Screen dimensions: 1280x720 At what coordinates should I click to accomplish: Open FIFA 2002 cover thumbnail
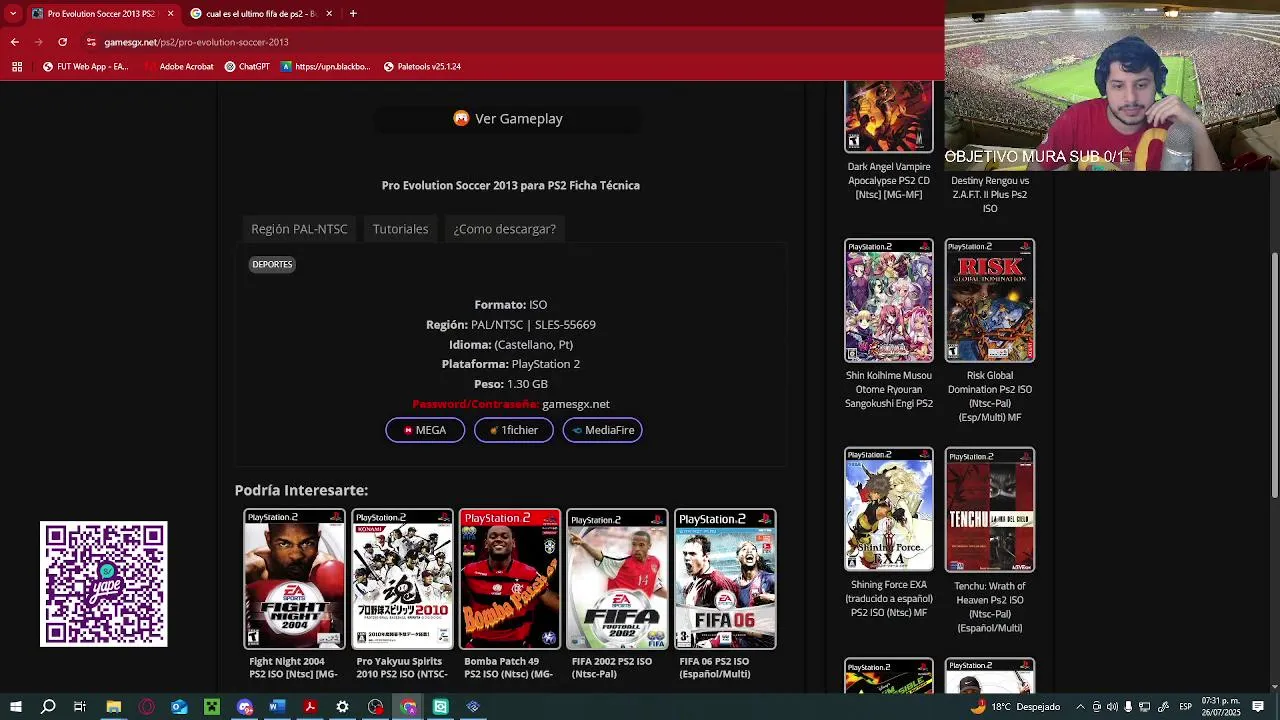coord(617,580)
